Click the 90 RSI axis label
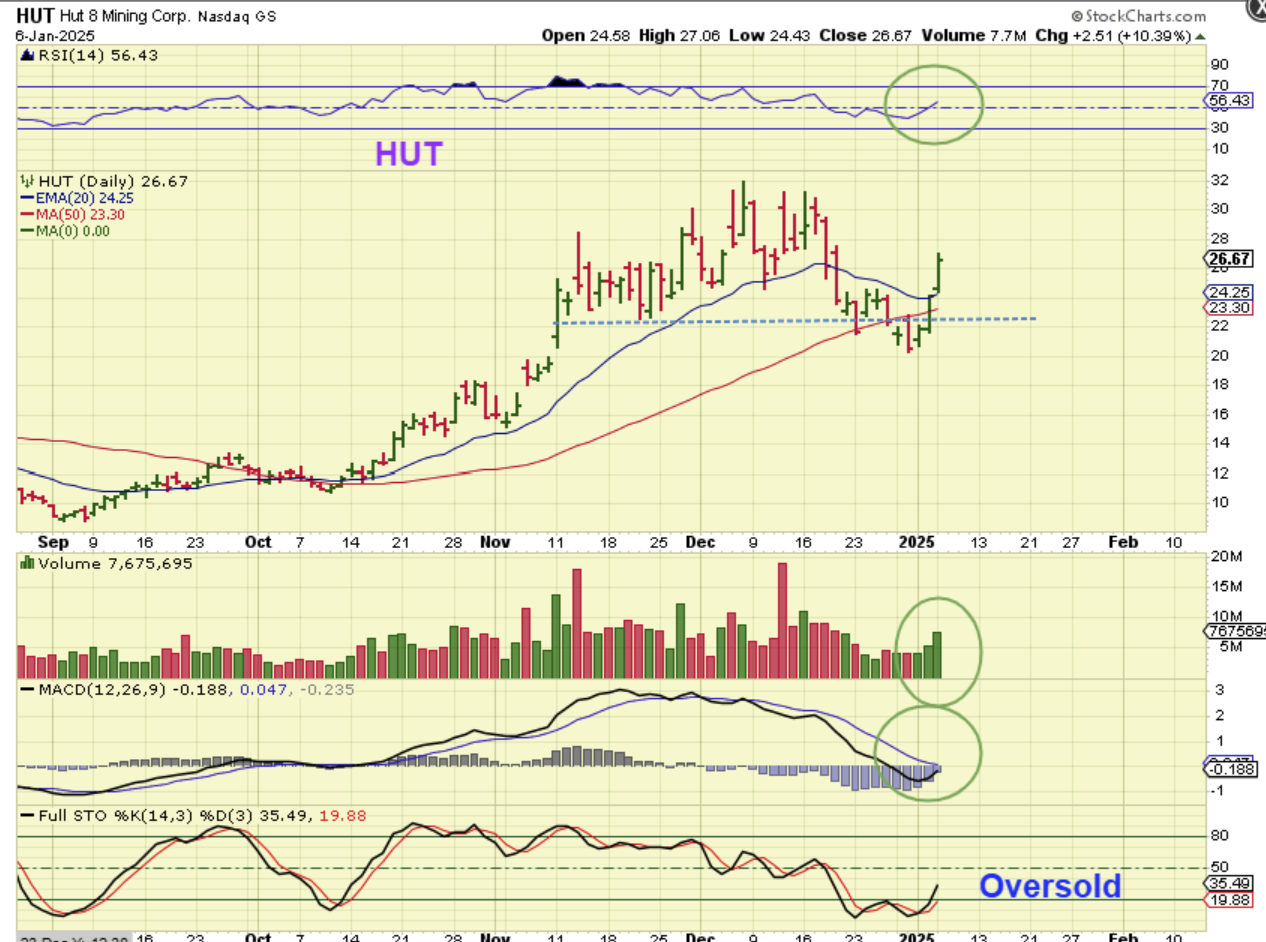This screenshot has height=942, width=1266. click(x=1220, y=64)
